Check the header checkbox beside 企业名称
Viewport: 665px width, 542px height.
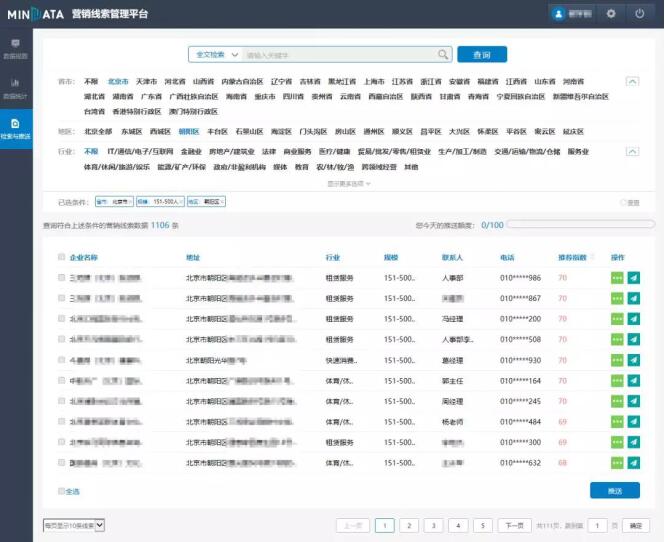click(62, 257)
